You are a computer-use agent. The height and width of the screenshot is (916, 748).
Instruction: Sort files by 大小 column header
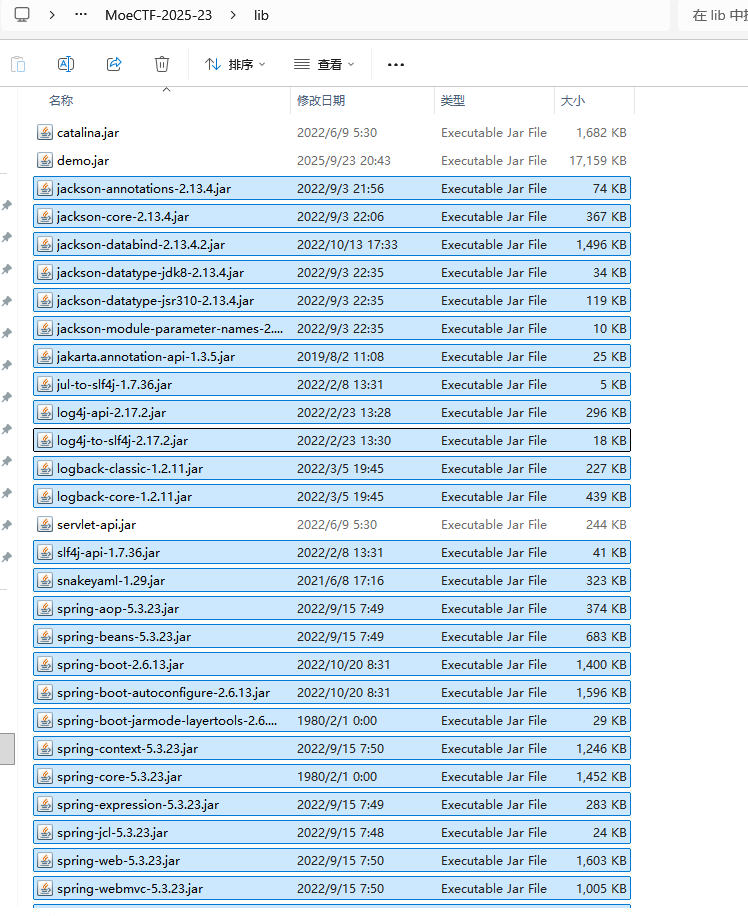pos(573,101)
